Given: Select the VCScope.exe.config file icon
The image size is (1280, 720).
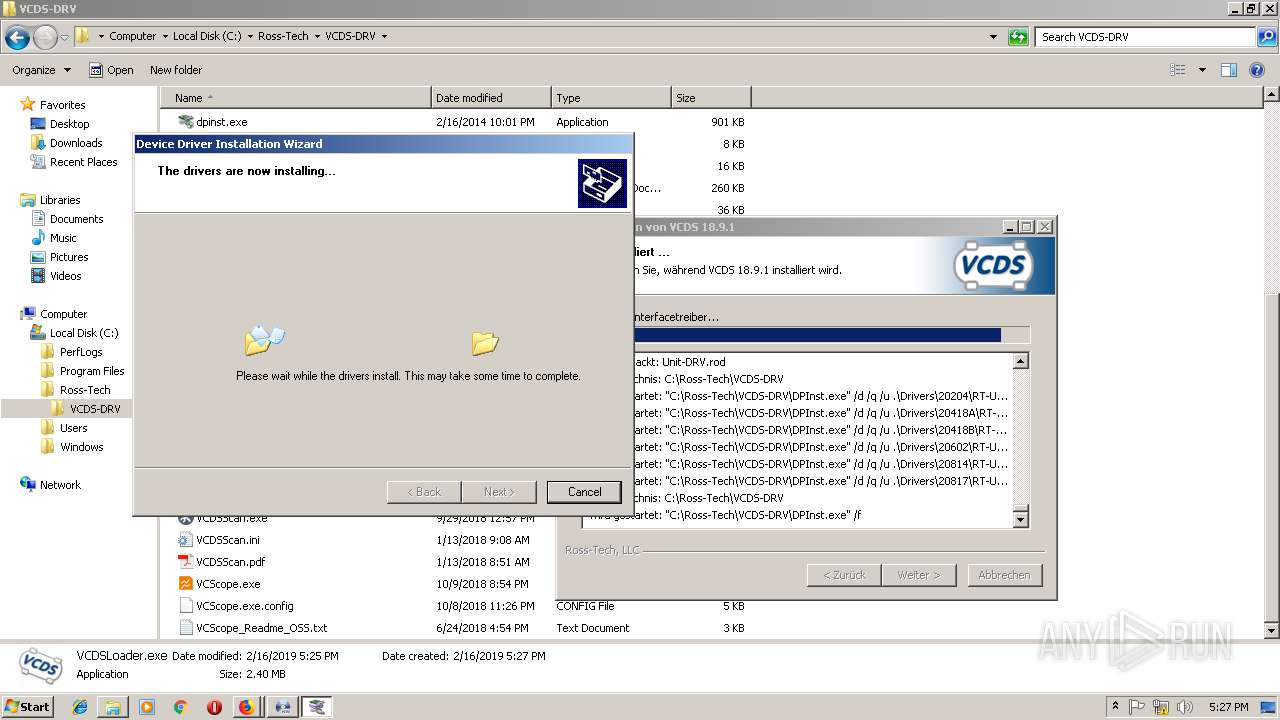Looking at the screenshot, I should 185,606.
